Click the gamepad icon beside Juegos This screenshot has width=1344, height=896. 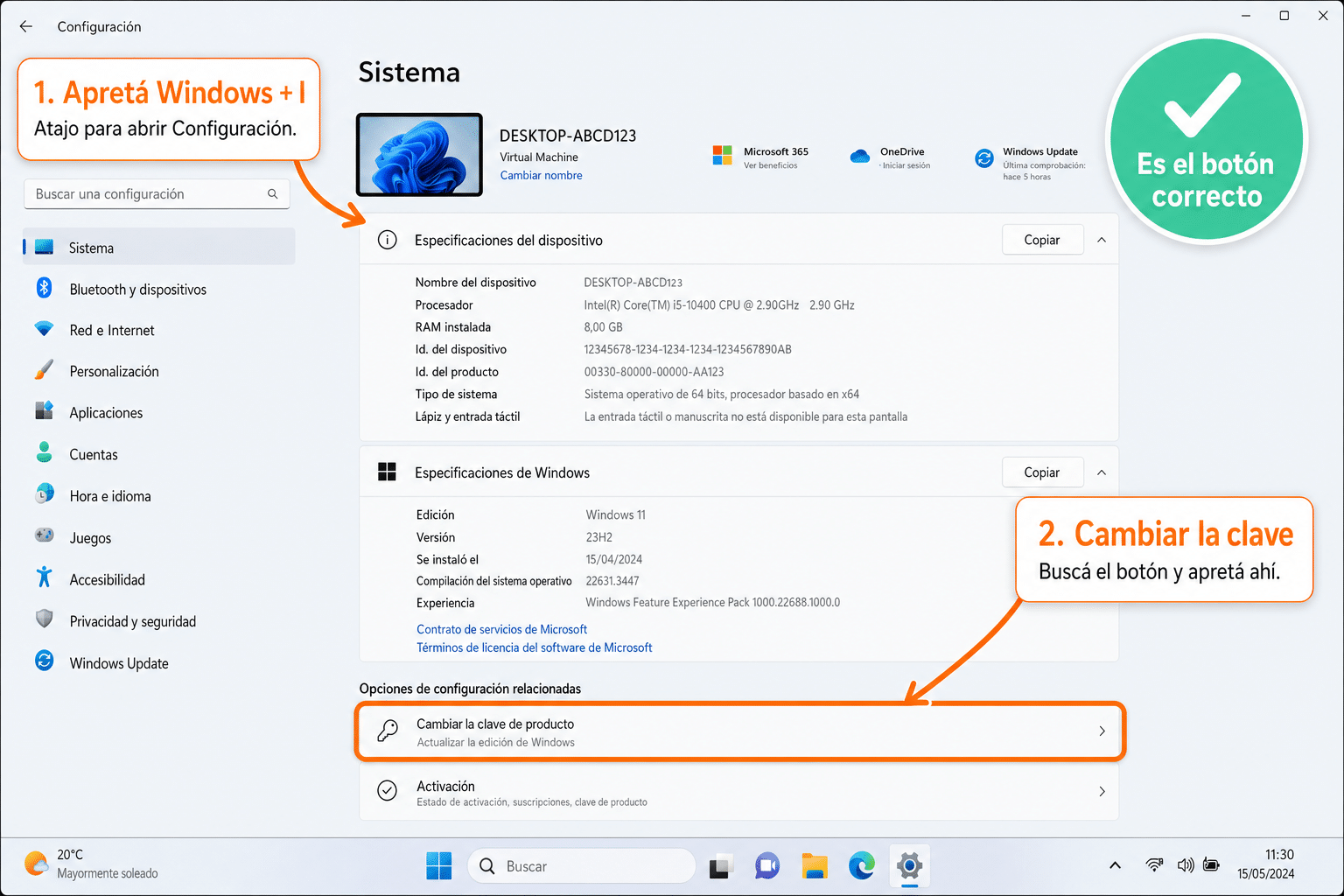coord(44,535)
